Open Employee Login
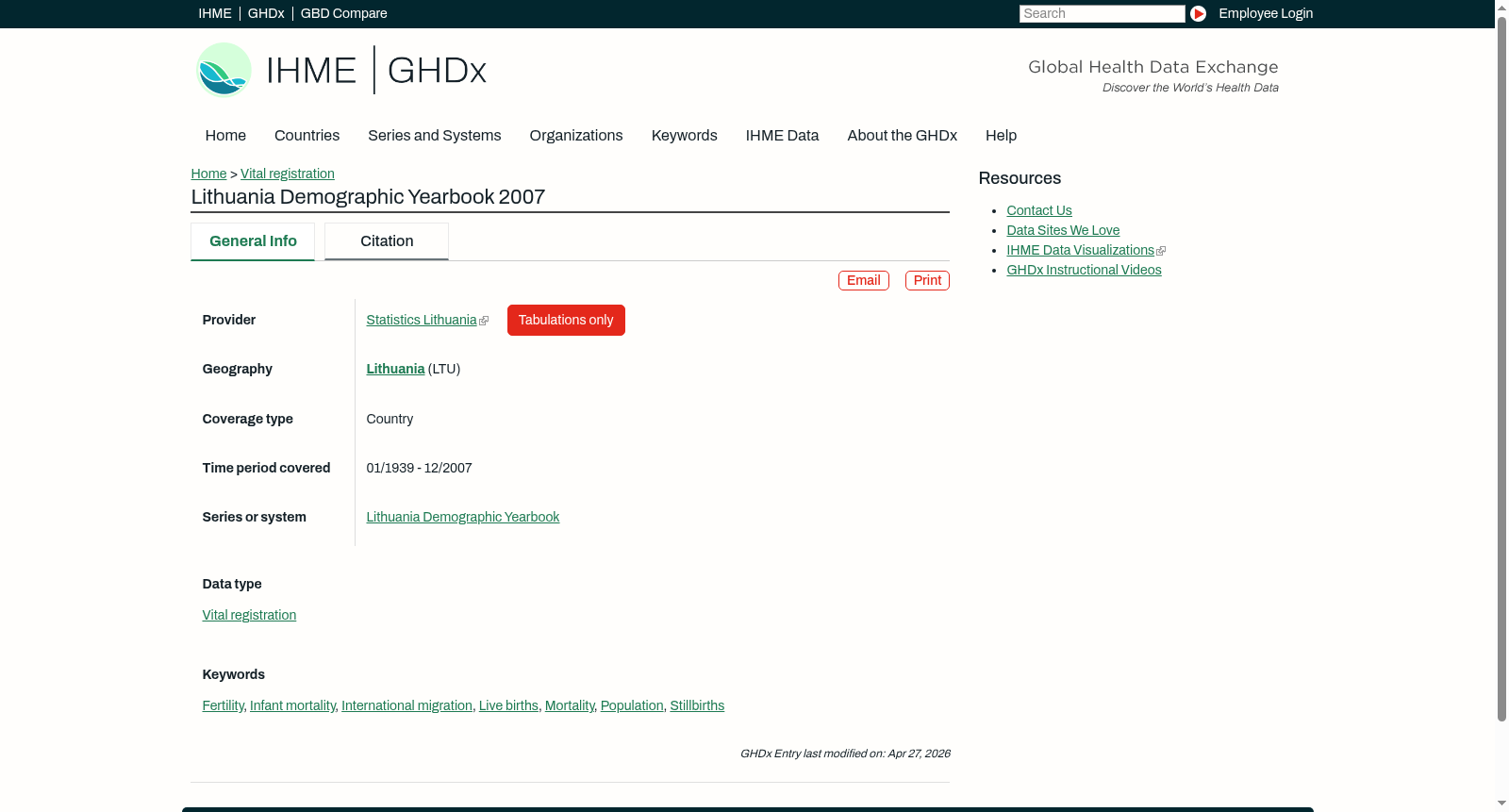This screenshot has height=812, width=1509. pyautogui.click(x=1266, y=13)
